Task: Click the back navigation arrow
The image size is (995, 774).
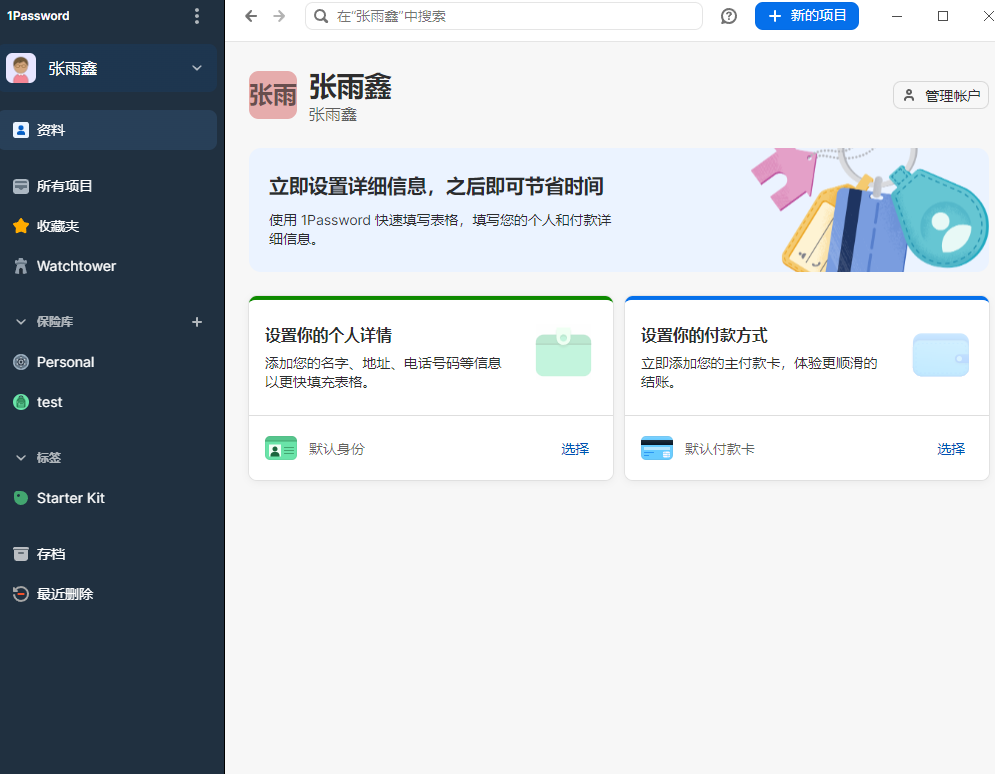Action: point(251,16)
